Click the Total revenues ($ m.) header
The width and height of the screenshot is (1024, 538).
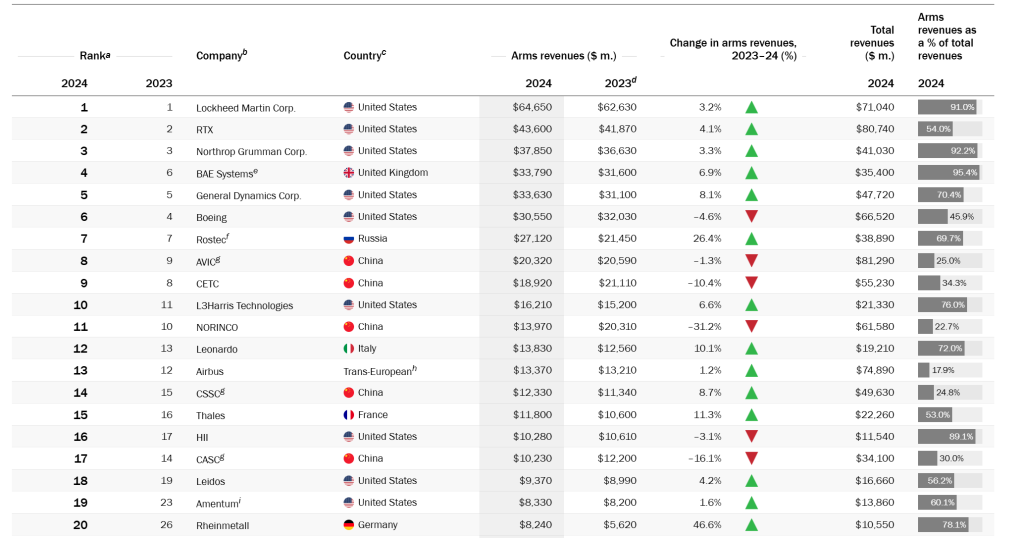(x=871, y=43)
